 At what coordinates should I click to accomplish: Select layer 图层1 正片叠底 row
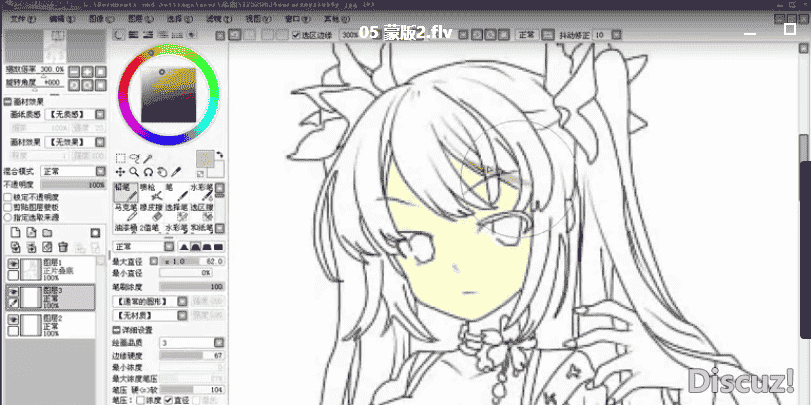50,269
